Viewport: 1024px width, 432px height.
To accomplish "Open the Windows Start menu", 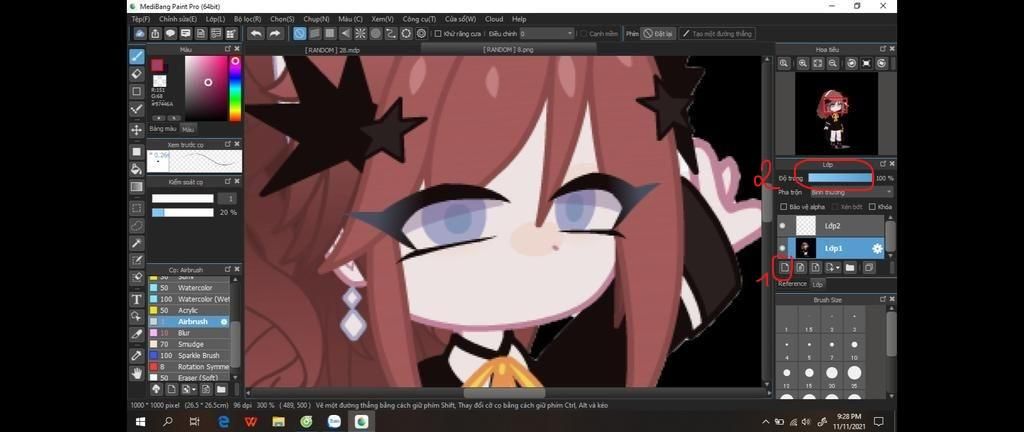I will point(140,422).
